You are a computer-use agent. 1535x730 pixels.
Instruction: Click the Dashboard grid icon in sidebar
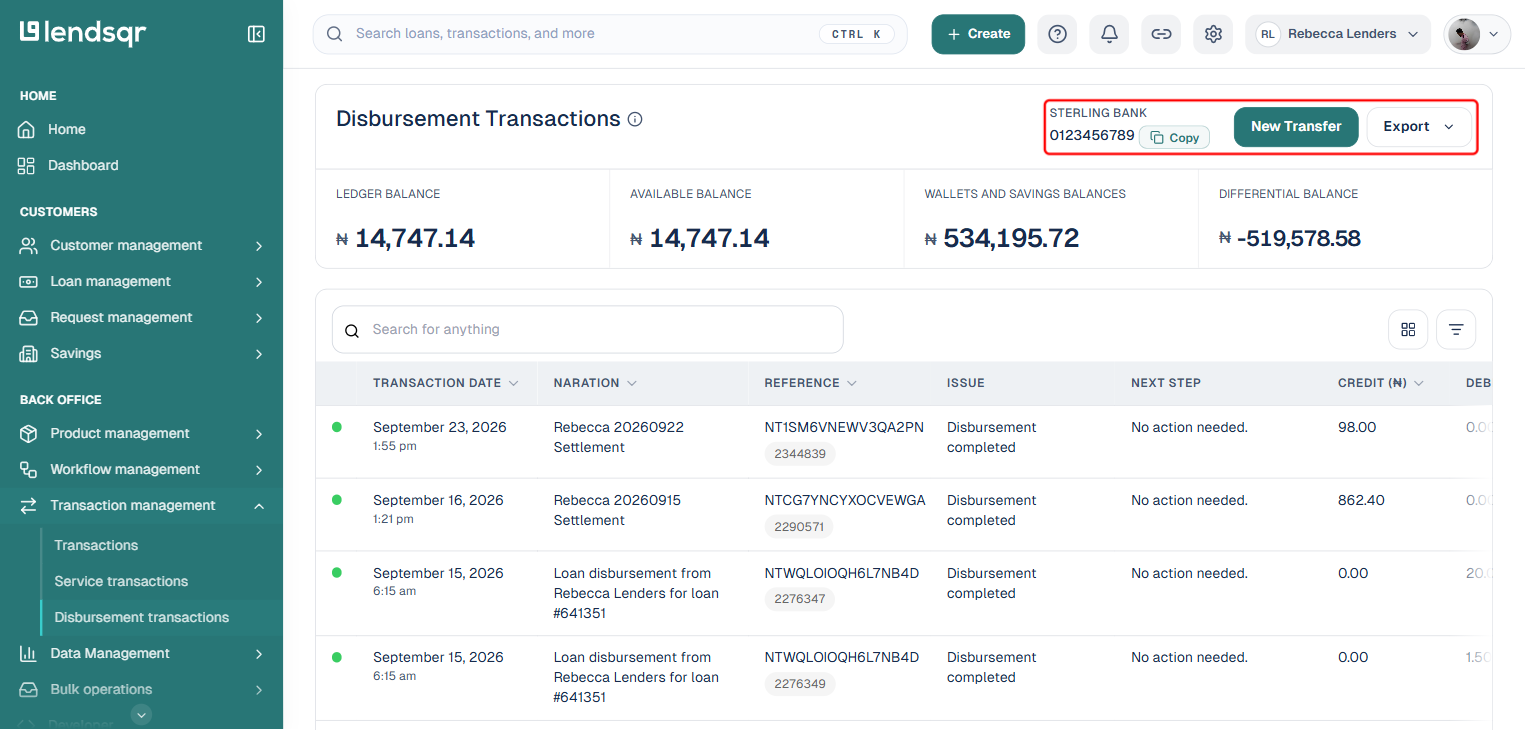pos(26,165)
